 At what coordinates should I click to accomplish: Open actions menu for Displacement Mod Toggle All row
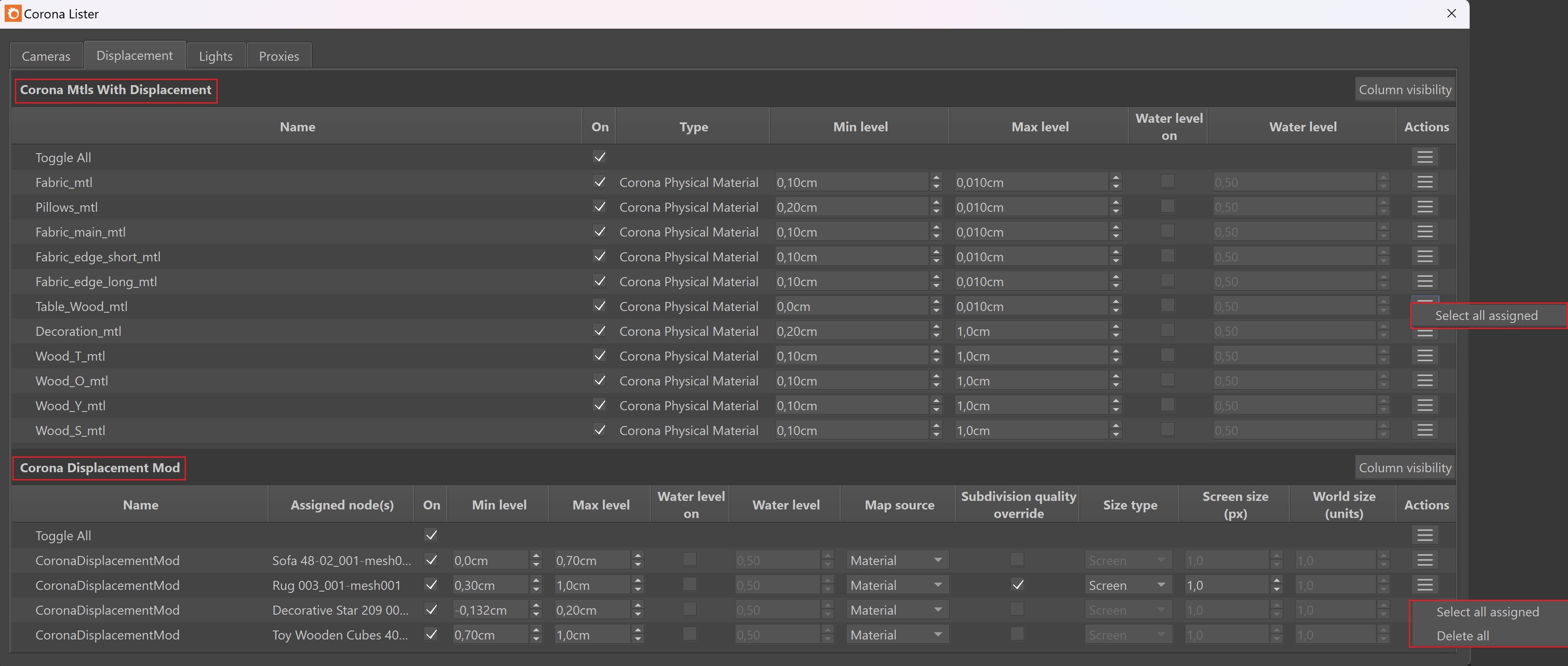pyautogui.click(x=1424, y=535)
